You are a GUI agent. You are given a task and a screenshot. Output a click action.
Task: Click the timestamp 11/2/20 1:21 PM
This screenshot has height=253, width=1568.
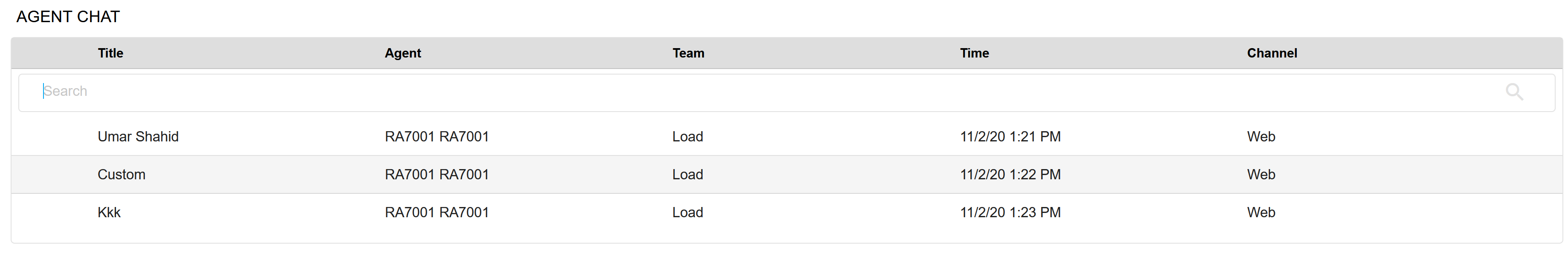1010,136
